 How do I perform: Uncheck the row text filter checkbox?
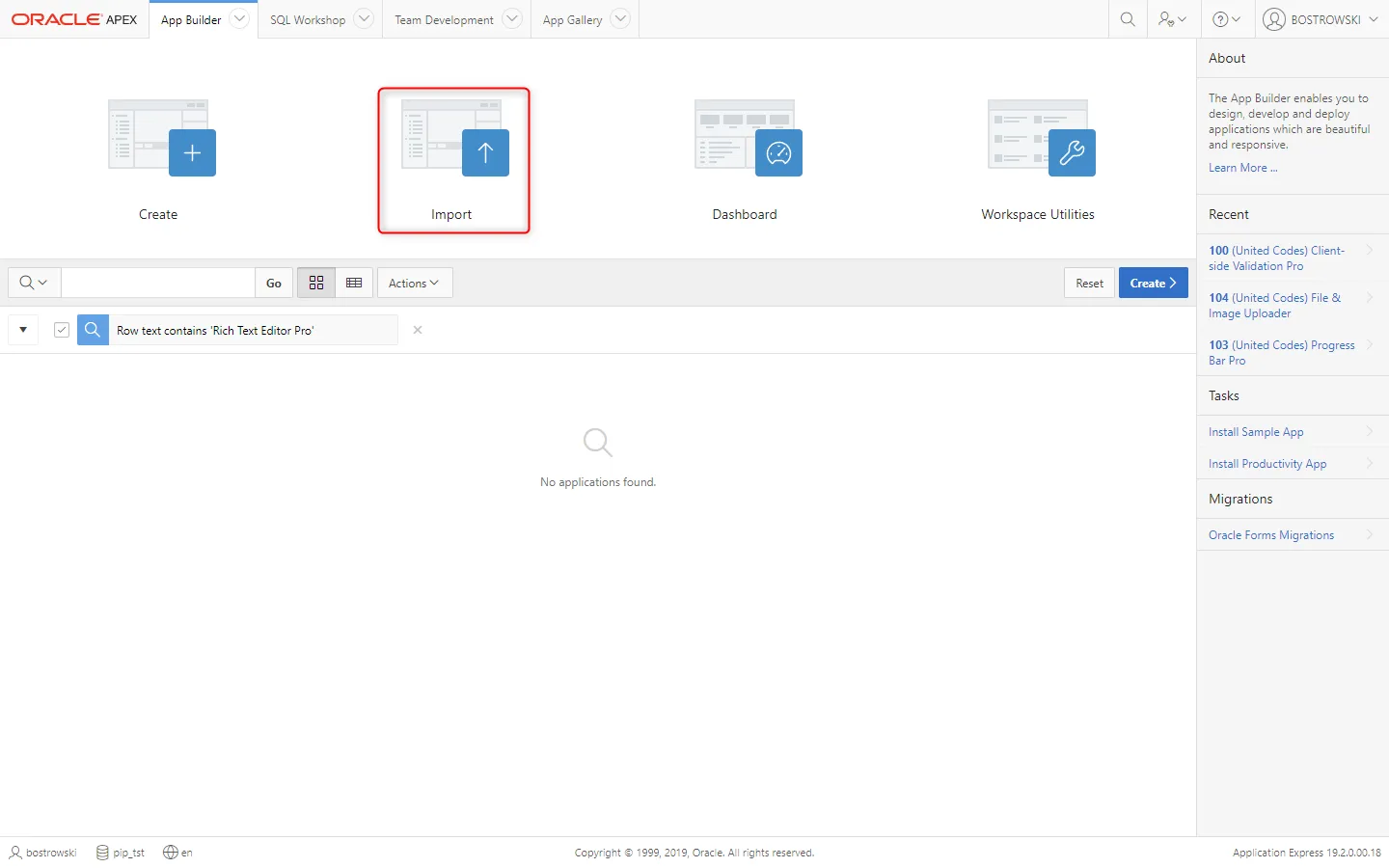tap(62, 330)
